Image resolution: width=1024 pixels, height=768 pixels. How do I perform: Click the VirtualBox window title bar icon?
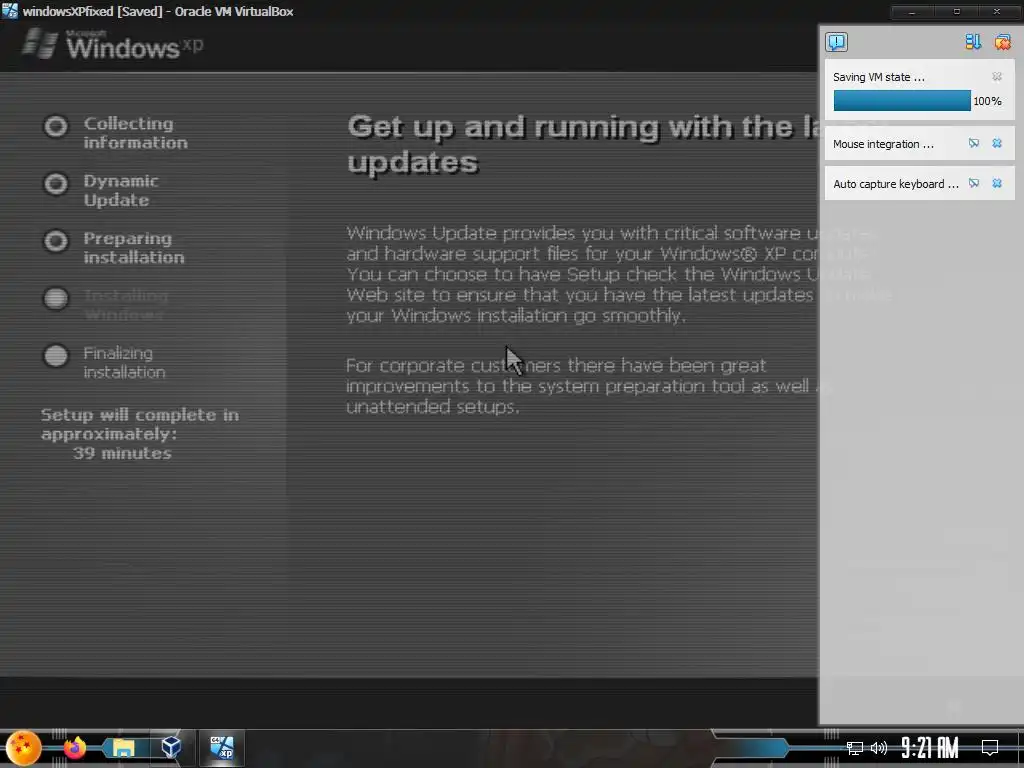pyautogui.click(x=10, y=11)
